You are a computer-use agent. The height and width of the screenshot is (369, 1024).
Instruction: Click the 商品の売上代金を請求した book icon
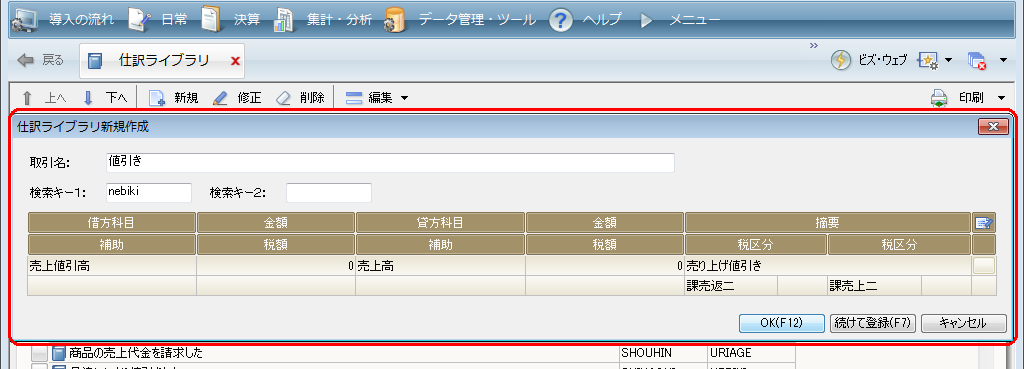click(x=59, y=353)
